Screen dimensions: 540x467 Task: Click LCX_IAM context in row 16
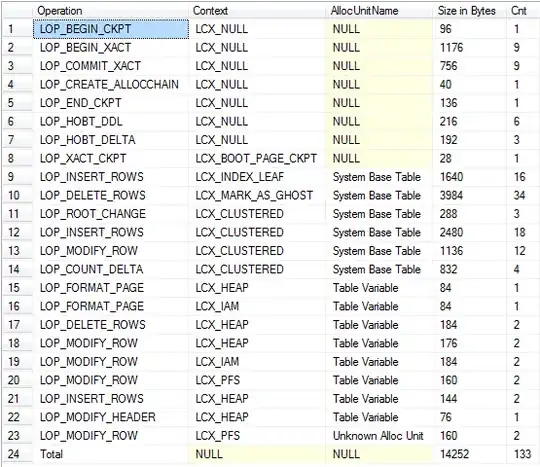pyautogui.click(x=257, y=306)
